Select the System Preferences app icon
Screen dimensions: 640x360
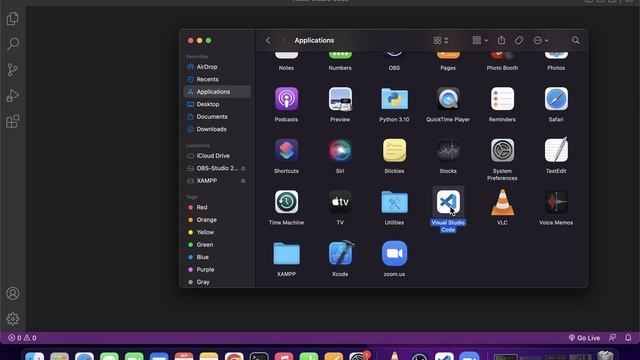coord(502,150)
